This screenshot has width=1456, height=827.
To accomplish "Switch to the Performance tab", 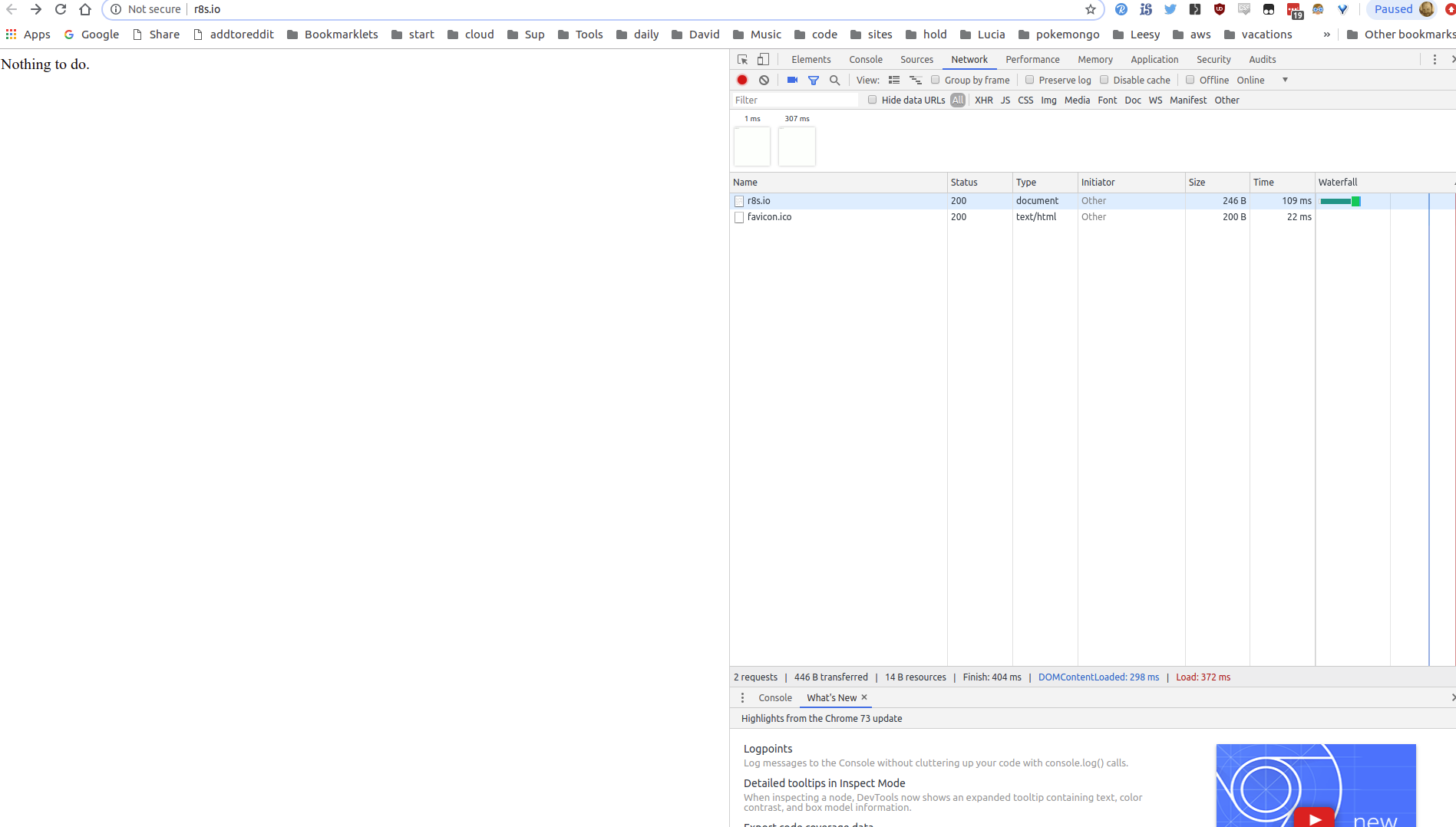I will 1032,59.
